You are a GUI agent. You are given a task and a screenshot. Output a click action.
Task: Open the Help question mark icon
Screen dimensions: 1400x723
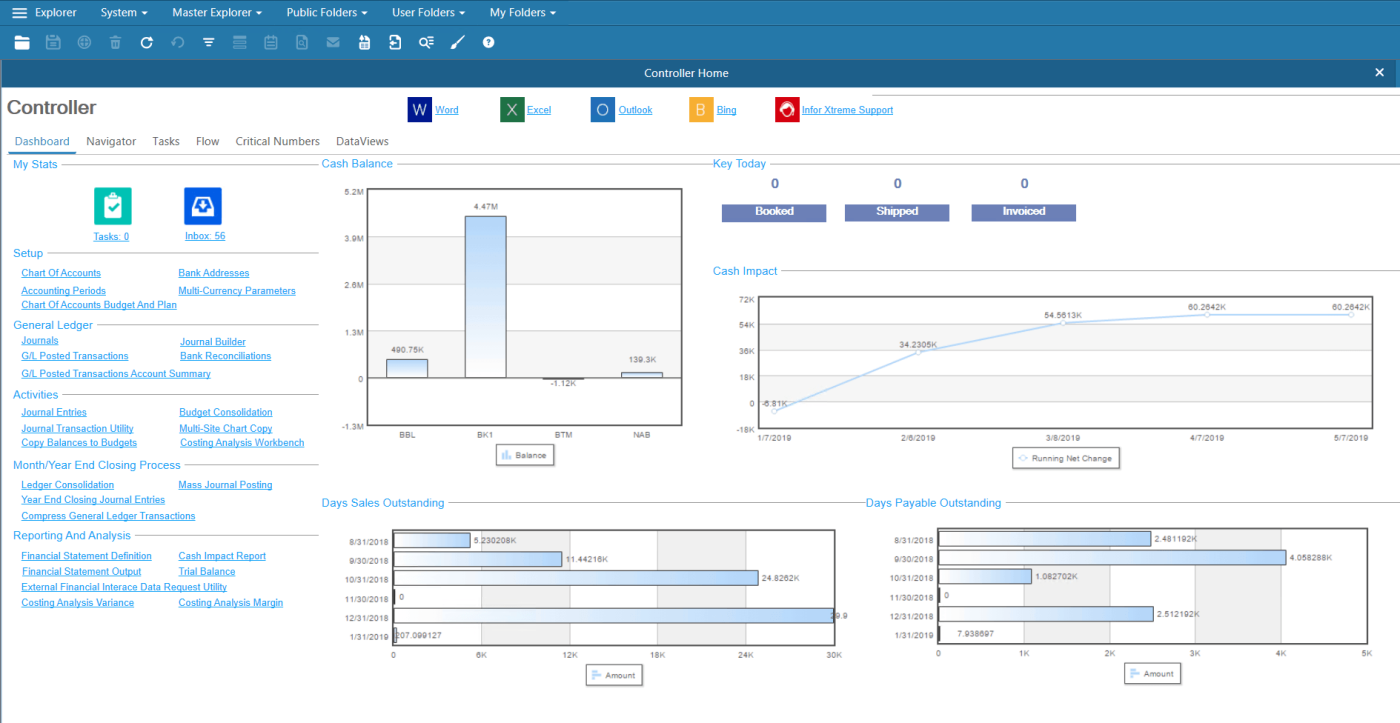pyautogui.click(x=488, y=42)
